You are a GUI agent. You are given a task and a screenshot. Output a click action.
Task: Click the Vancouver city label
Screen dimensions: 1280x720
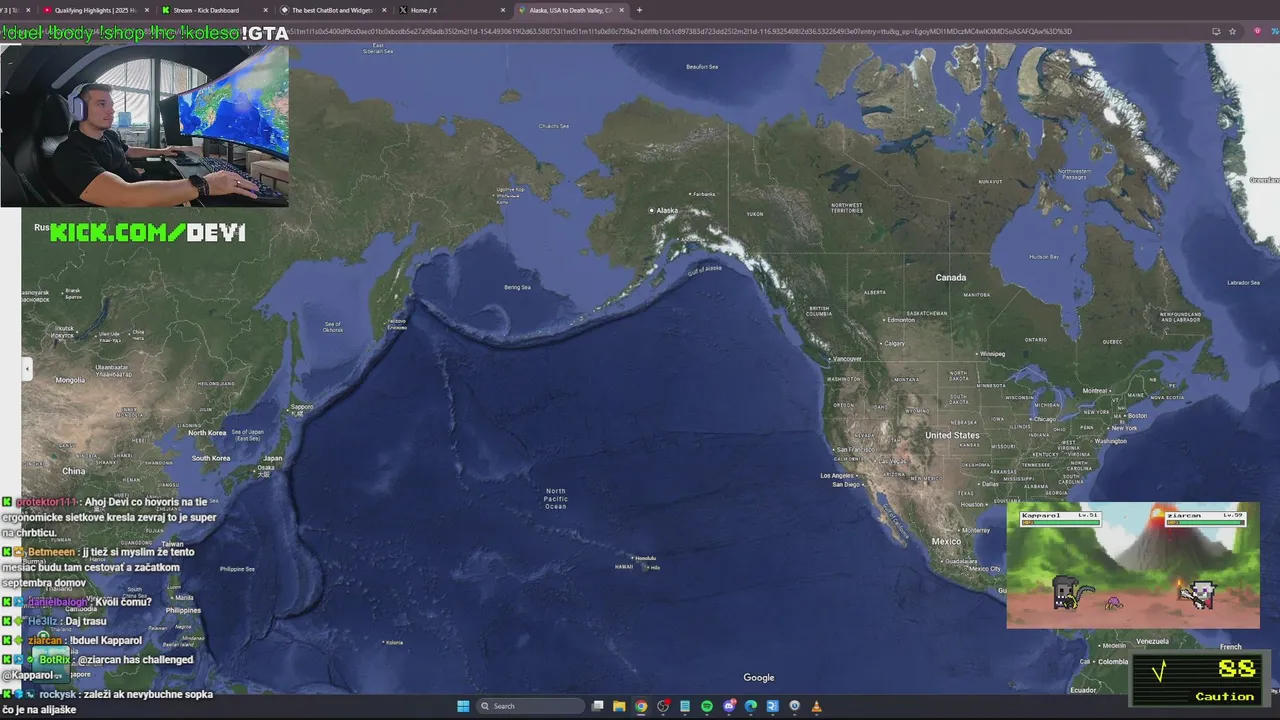coord(847,359)
